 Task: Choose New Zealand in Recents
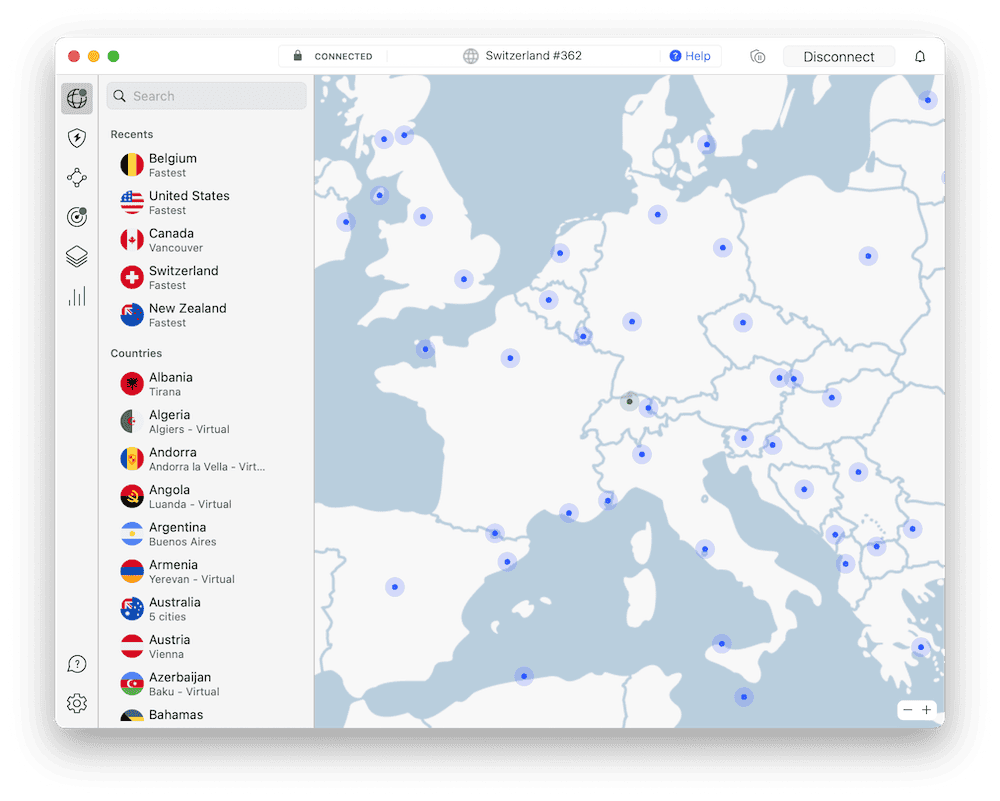pyautogui.click(x=207, y=315)
